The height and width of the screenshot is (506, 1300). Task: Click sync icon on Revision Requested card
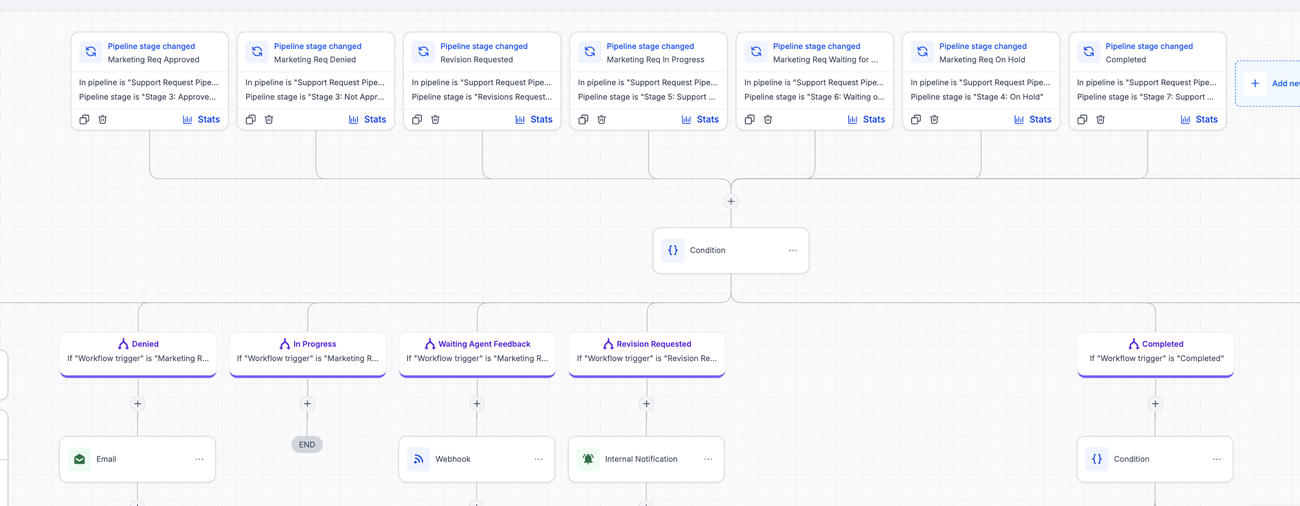[x=424, y=52]
